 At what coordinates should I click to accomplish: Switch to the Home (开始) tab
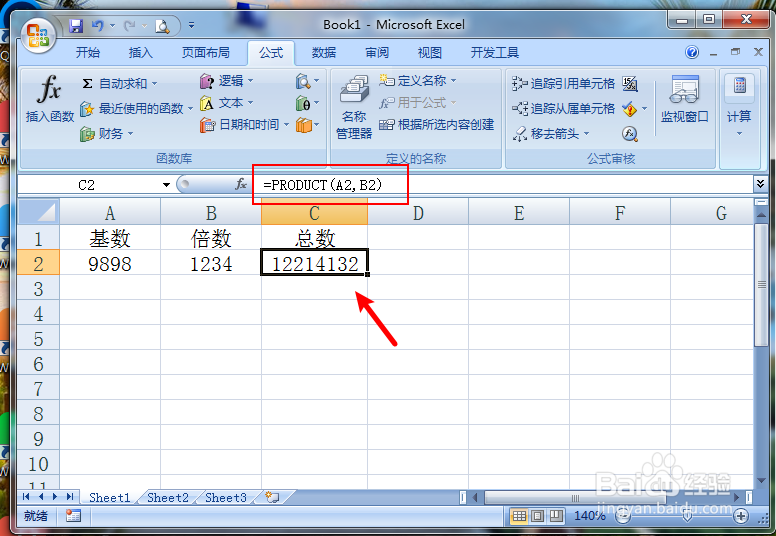[88, 52]
